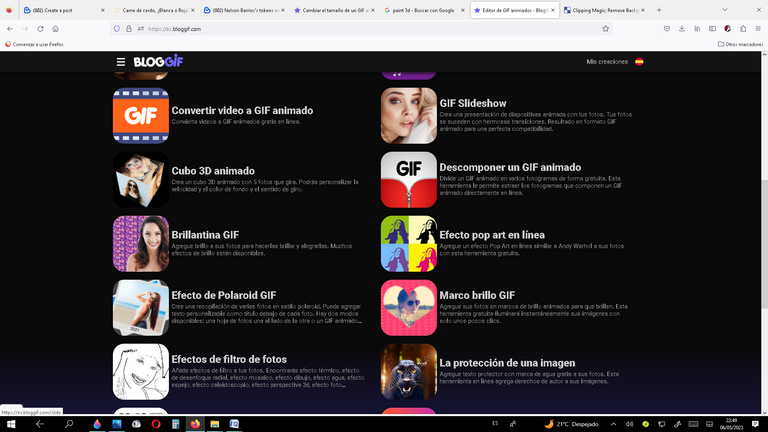Screen dimensions: 768x432
Task: Go to Firefox home page
Action: (55, 29)
